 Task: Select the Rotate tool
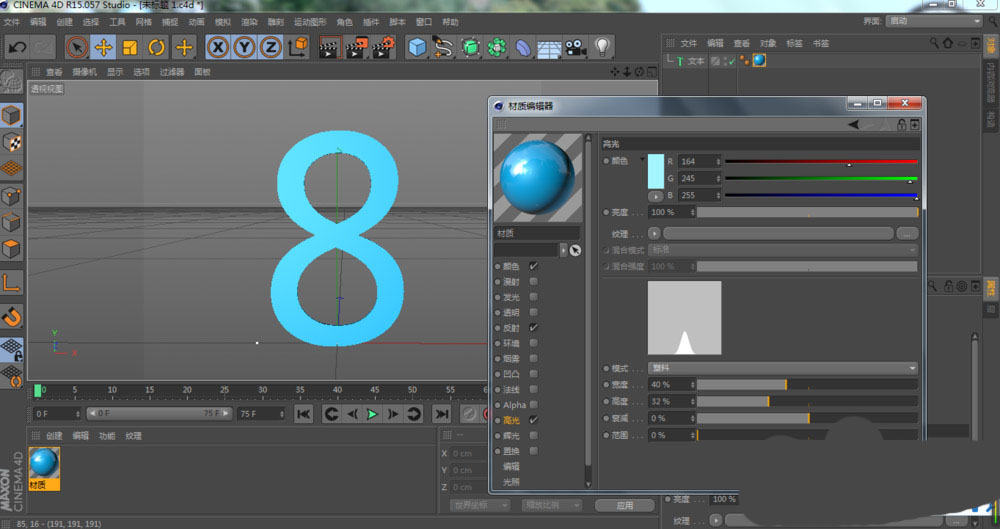pos(157,47)
